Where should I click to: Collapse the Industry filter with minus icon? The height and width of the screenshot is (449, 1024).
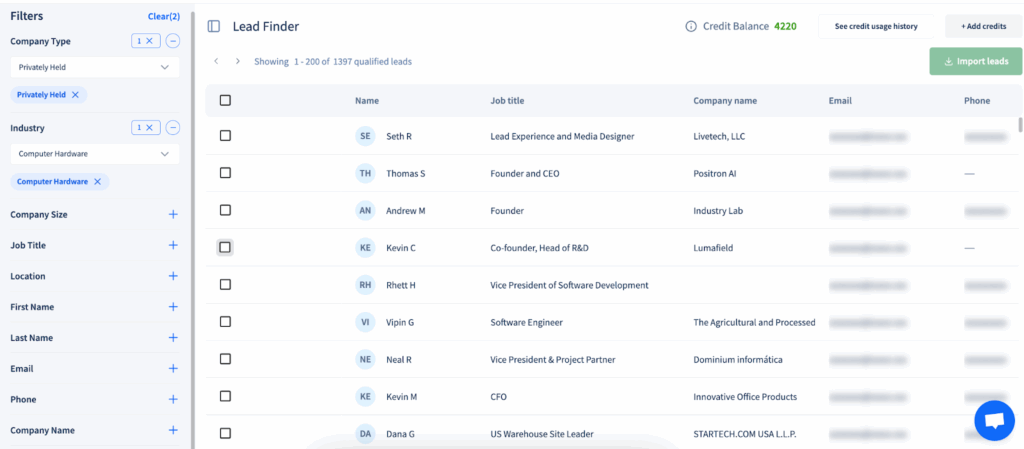(173, 128)
